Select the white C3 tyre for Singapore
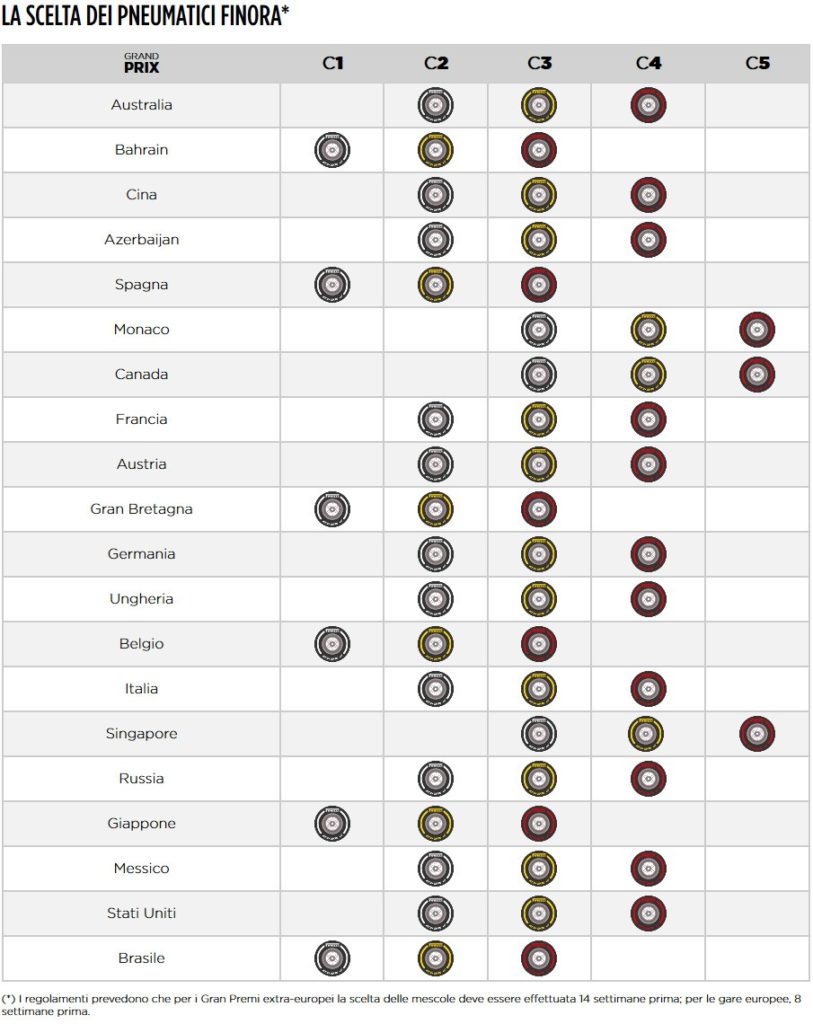The width and height of the screenshot is (813, 1024). 539,734
